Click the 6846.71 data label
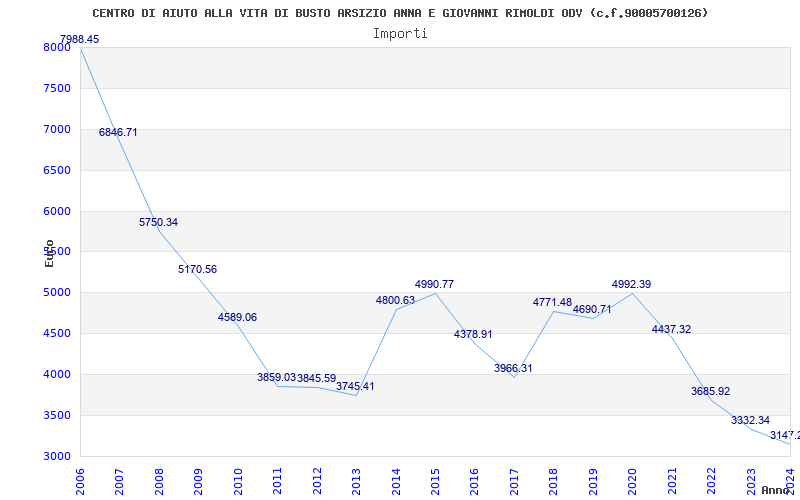The height and width of the screenshot is (500, 800). click(118, 132)
